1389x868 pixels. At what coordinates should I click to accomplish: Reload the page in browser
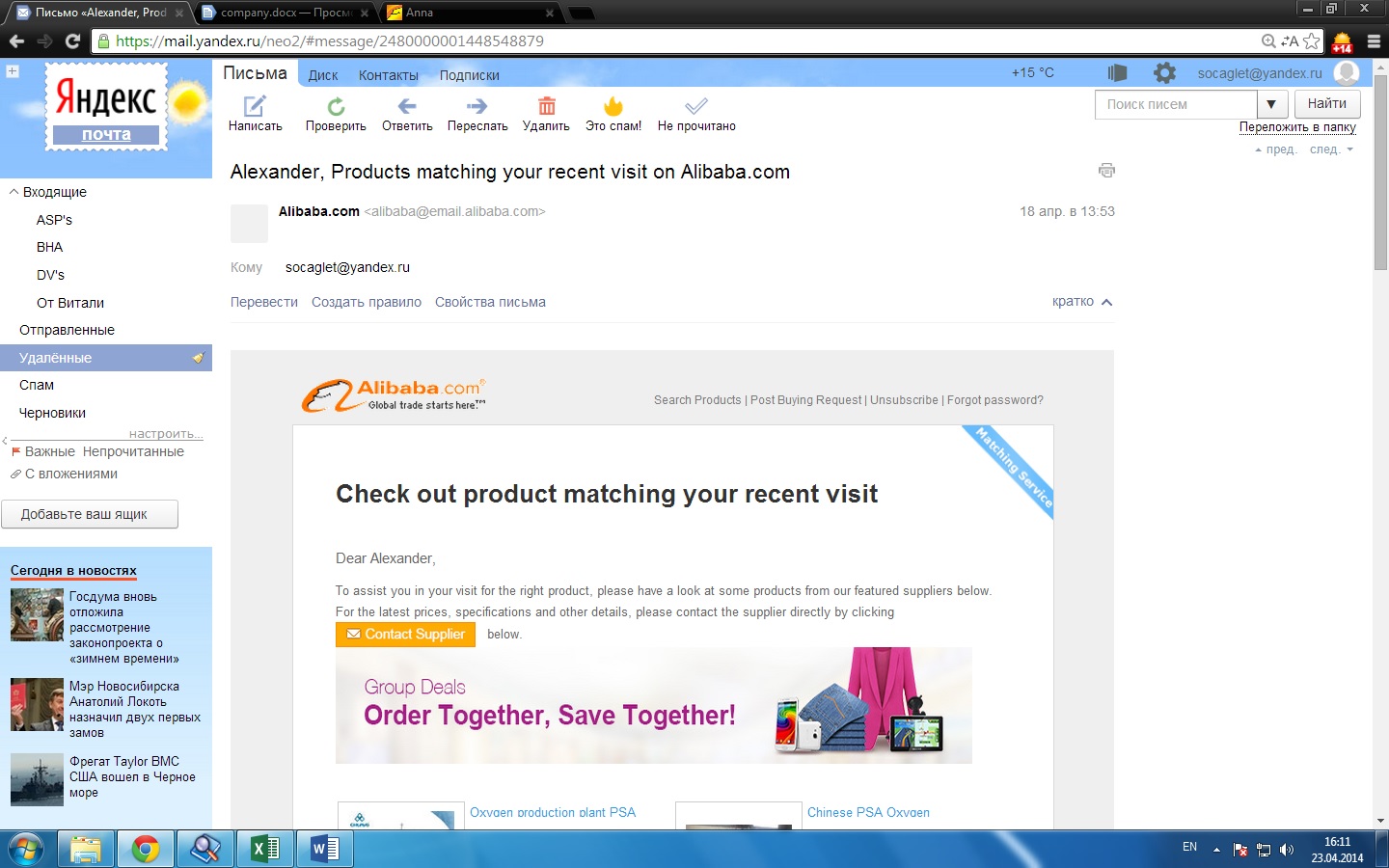pos(72,41)
